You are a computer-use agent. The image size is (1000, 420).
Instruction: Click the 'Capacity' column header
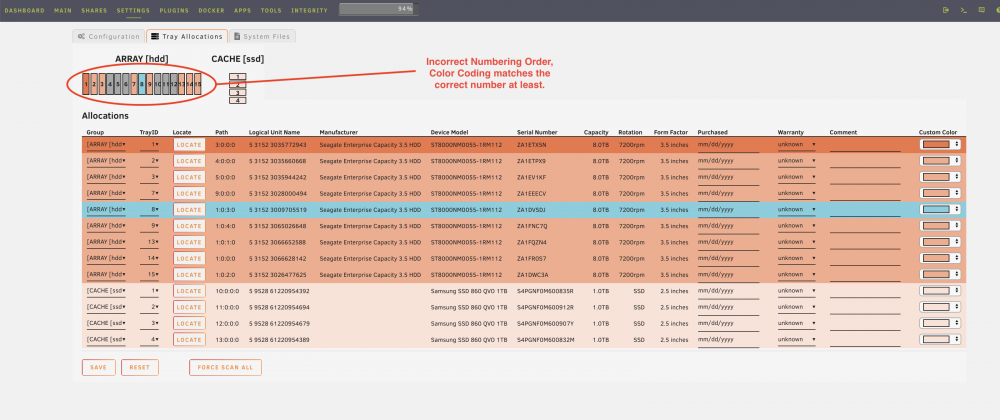click(596, 133)
